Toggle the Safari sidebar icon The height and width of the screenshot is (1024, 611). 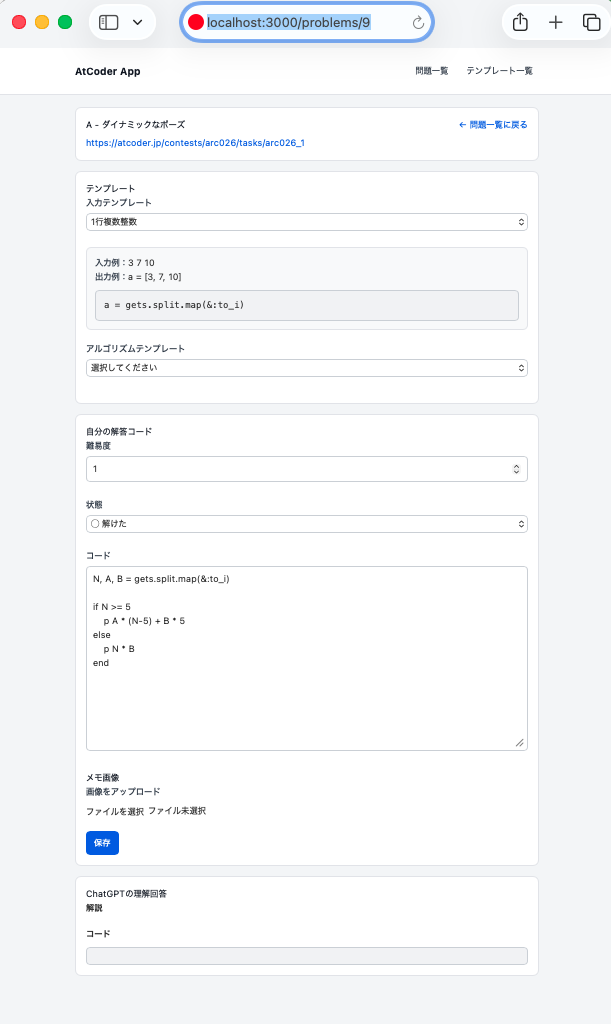108,22
